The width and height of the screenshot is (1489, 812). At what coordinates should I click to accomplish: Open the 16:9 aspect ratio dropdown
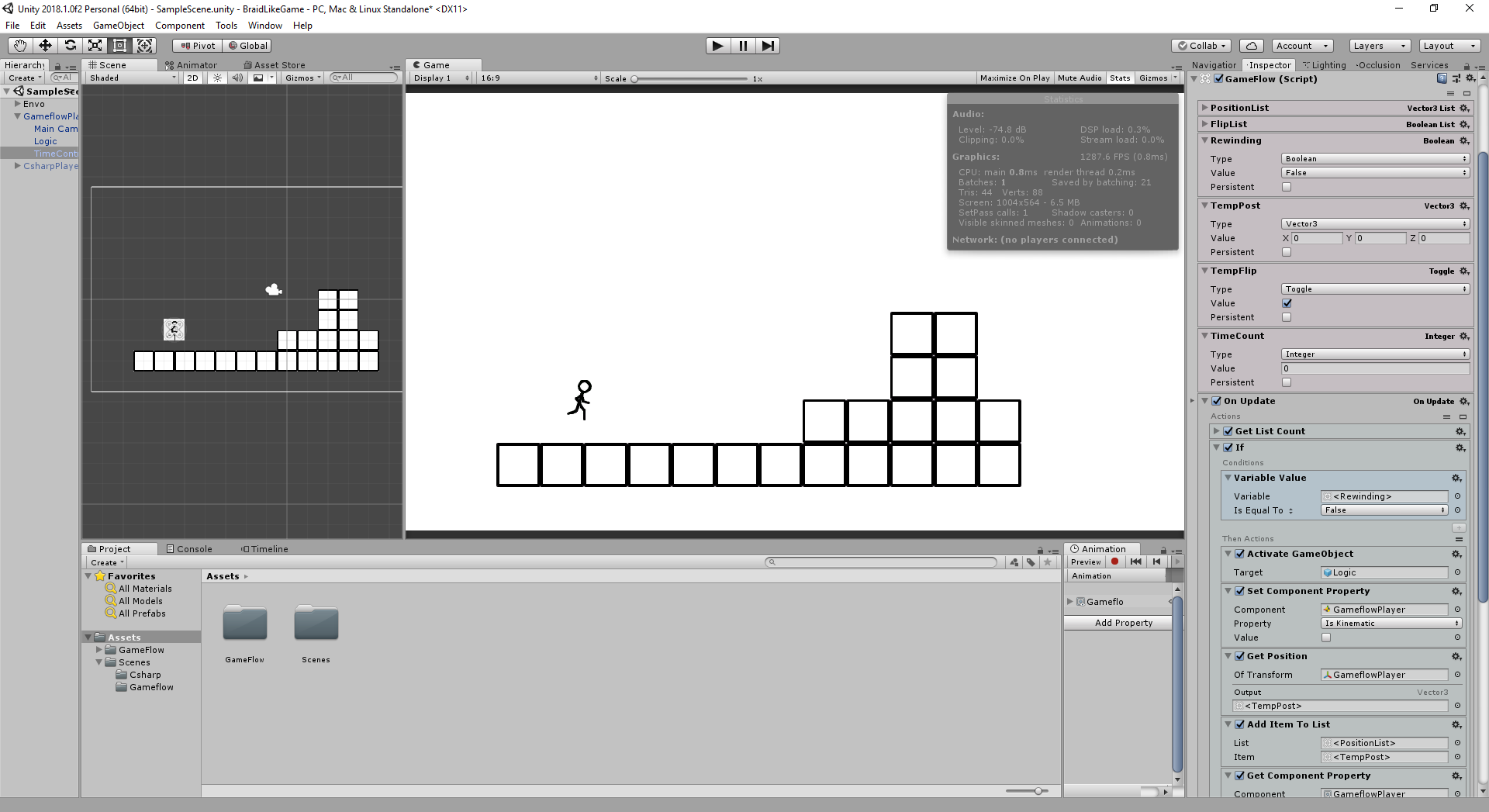pyautogui.click(x=539, y=78)
